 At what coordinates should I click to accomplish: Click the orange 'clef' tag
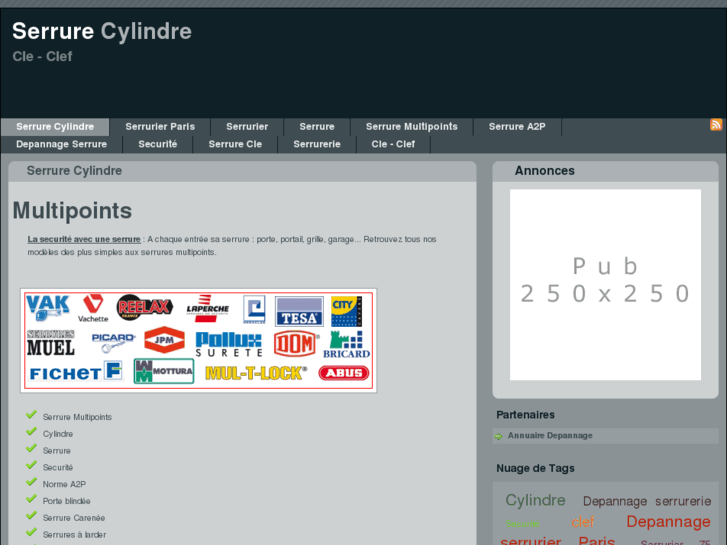(x=582, y=522)
